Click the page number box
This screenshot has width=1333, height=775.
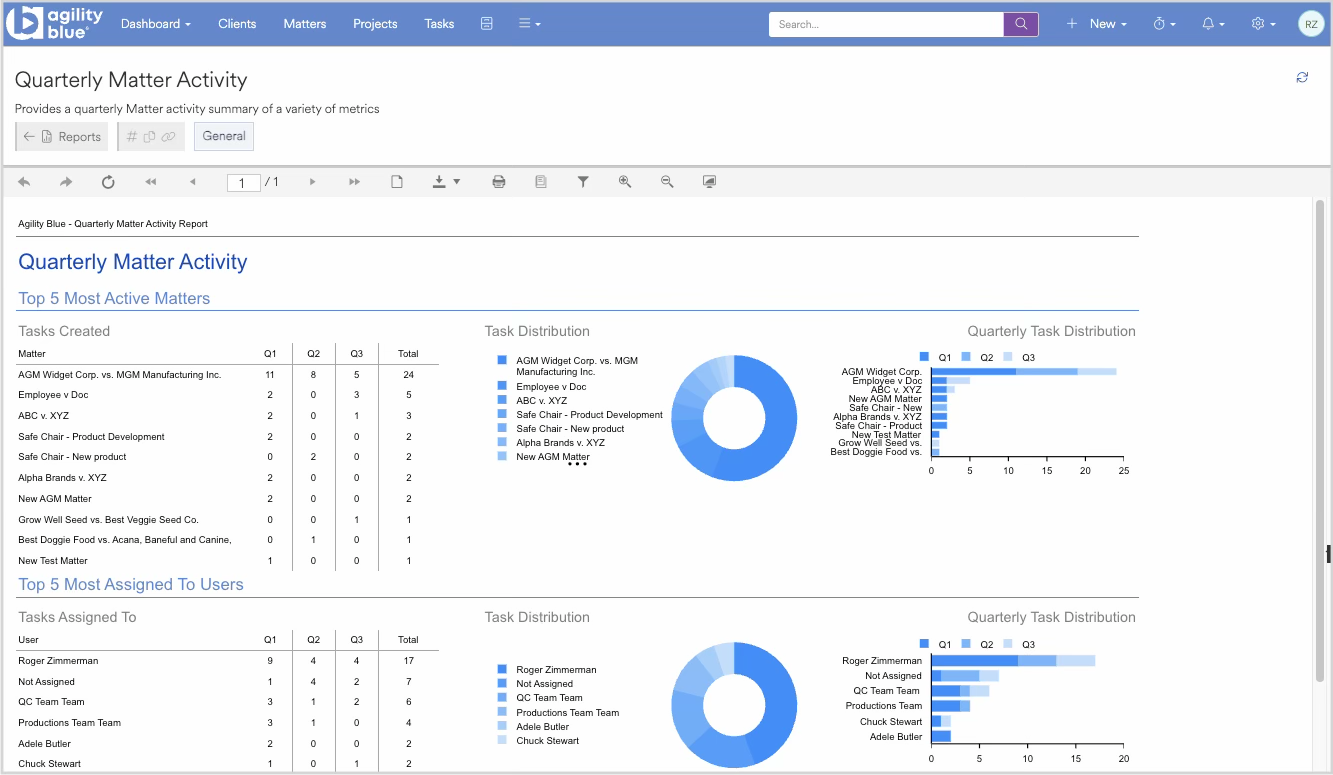[x=244, y=183]
